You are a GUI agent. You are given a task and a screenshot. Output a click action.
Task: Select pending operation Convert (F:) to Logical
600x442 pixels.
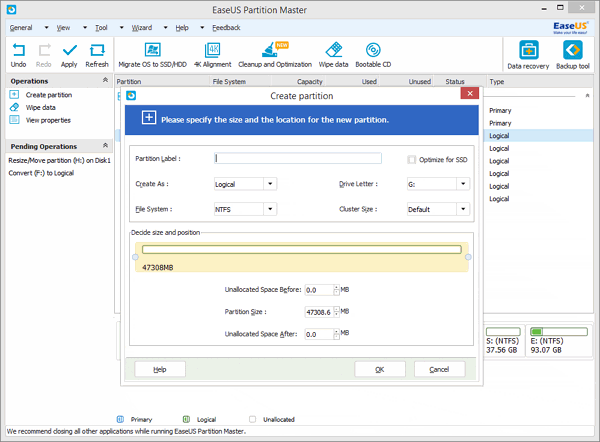41,173
